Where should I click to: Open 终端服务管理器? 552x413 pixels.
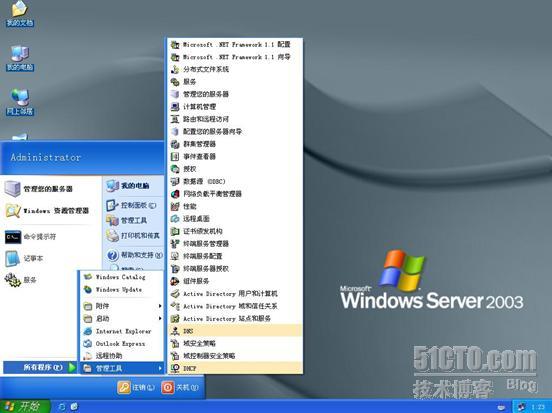pyautogui.click(x=234, y=244)
